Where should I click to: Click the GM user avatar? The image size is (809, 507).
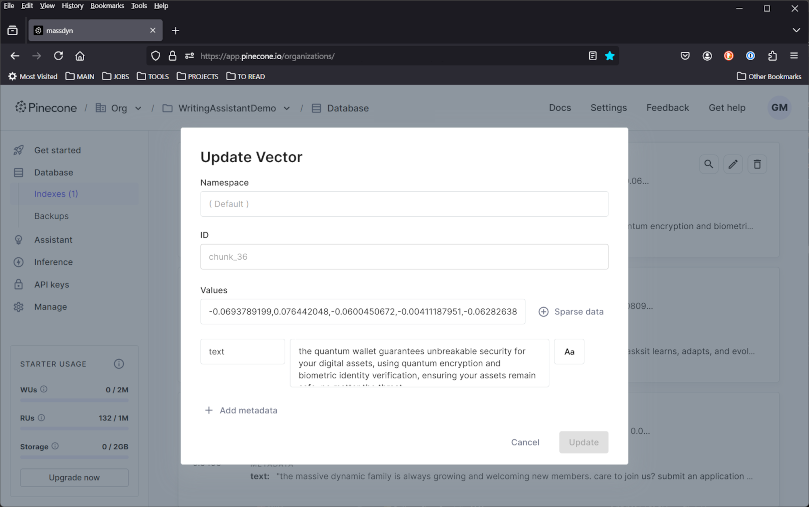(x=779, y=108)
